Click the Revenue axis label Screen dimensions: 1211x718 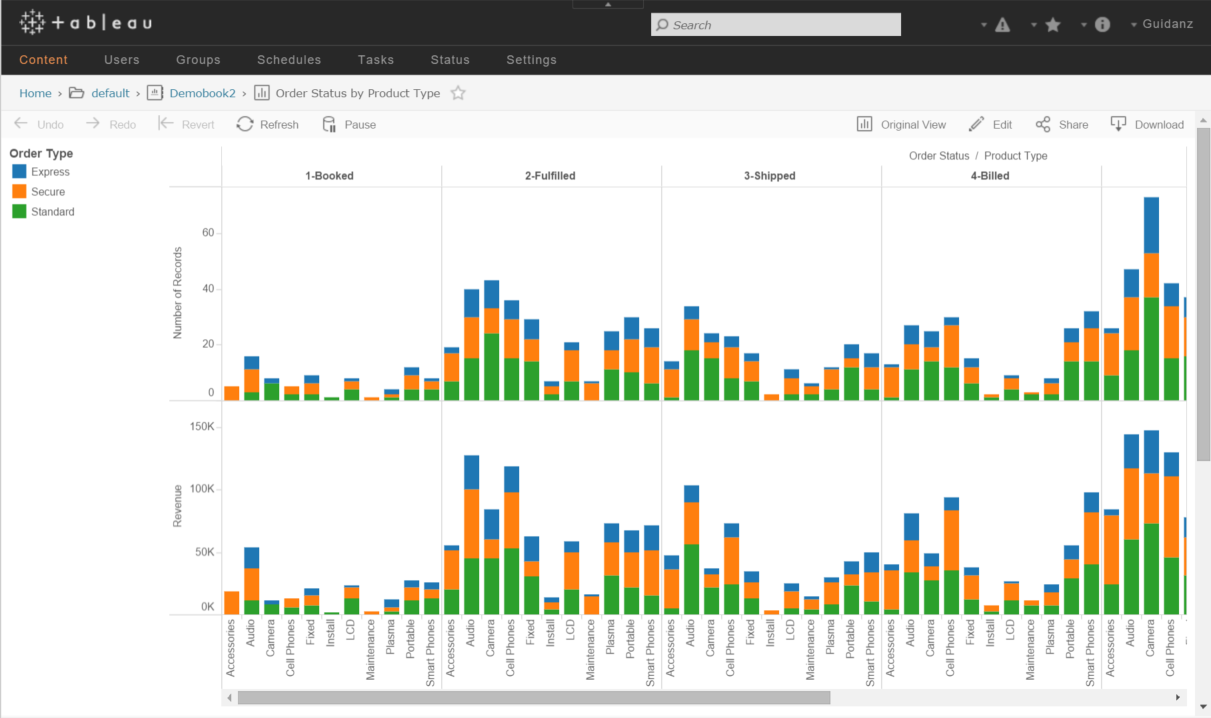tap(178, 506)
